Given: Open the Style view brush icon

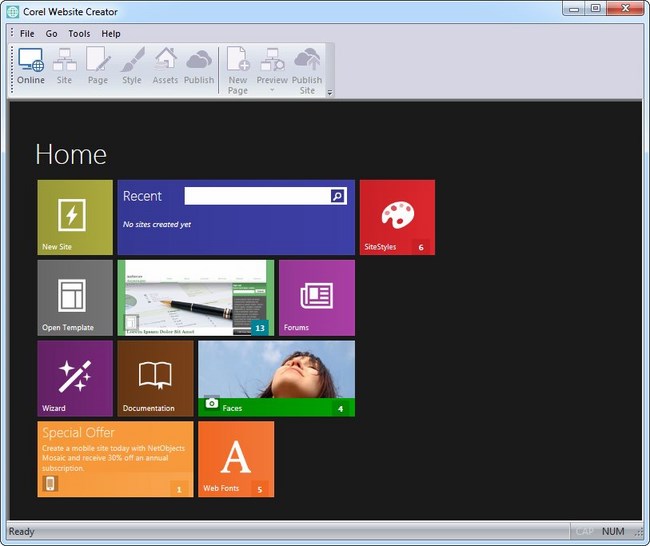Looking at the screenshot, I should [x=132, y=66].
